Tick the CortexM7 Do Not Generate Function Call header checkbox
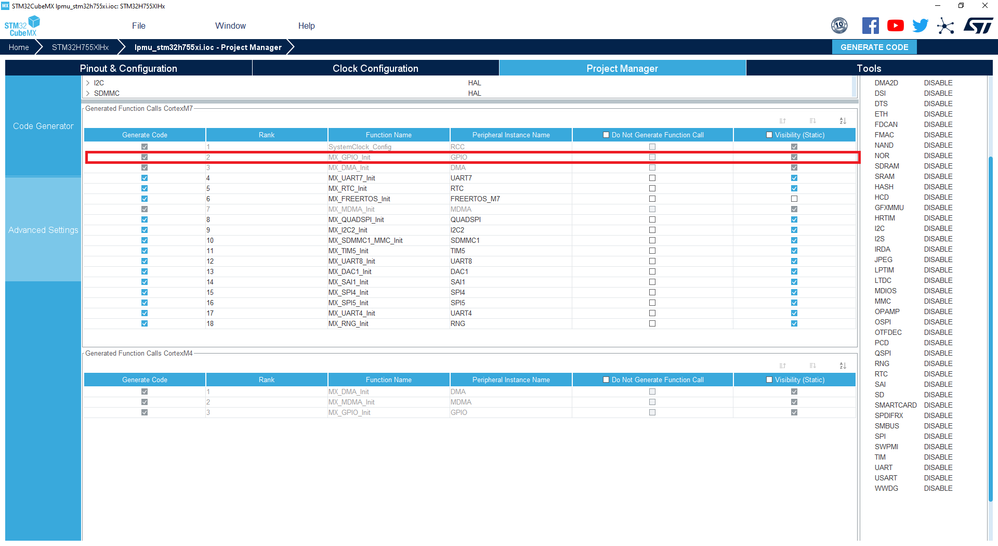 [606, 135]
